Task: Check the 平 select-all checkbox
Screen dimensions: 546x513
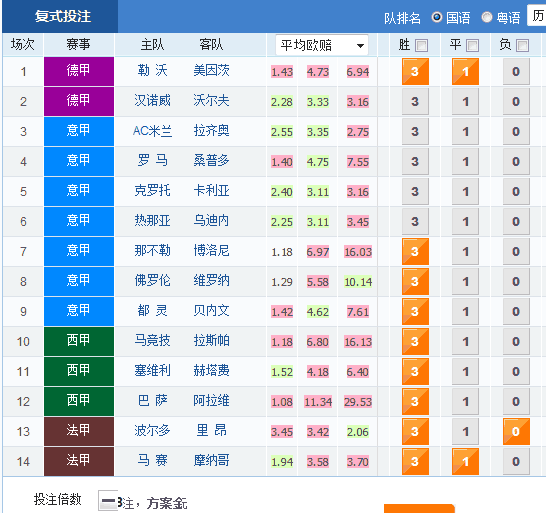Action: coord(473,45)
